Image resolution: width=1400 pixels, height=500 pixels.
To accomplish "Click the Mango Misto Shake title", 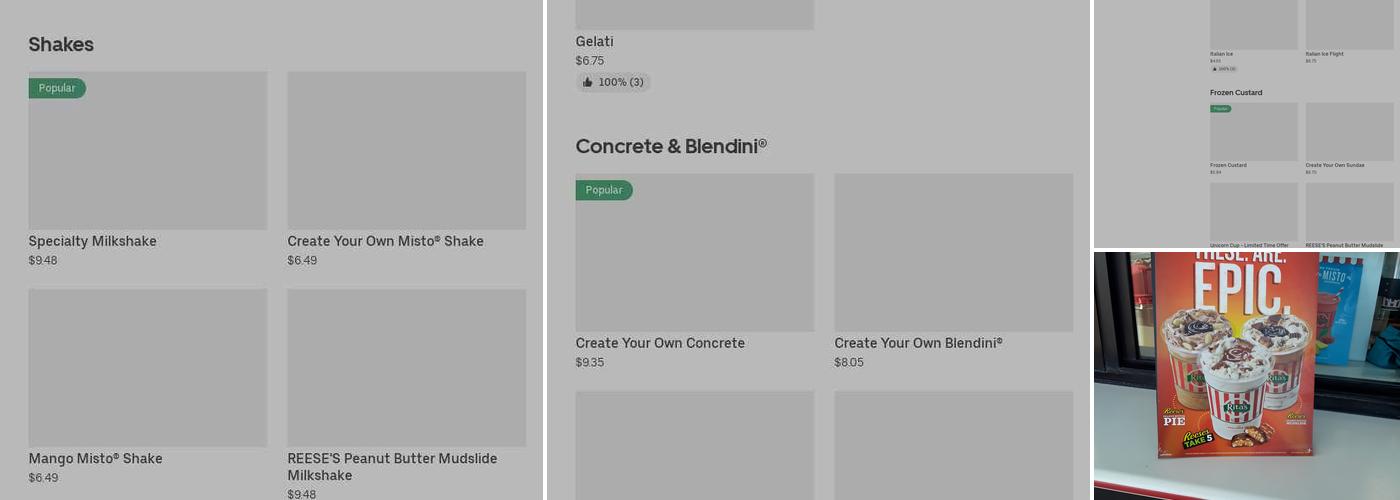I will coord(95,459).
